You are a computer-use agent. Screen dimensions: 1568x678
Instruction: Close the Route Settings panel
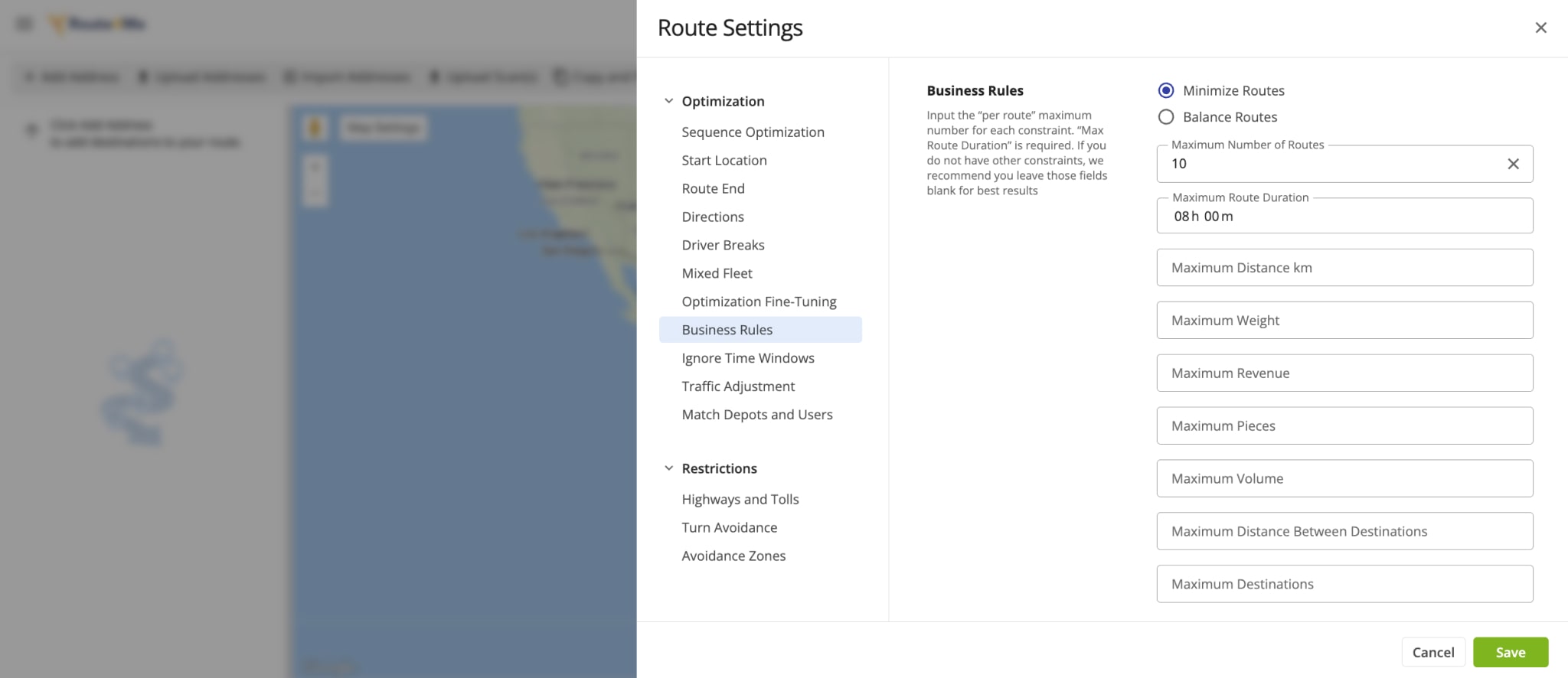pos(1540,28)
